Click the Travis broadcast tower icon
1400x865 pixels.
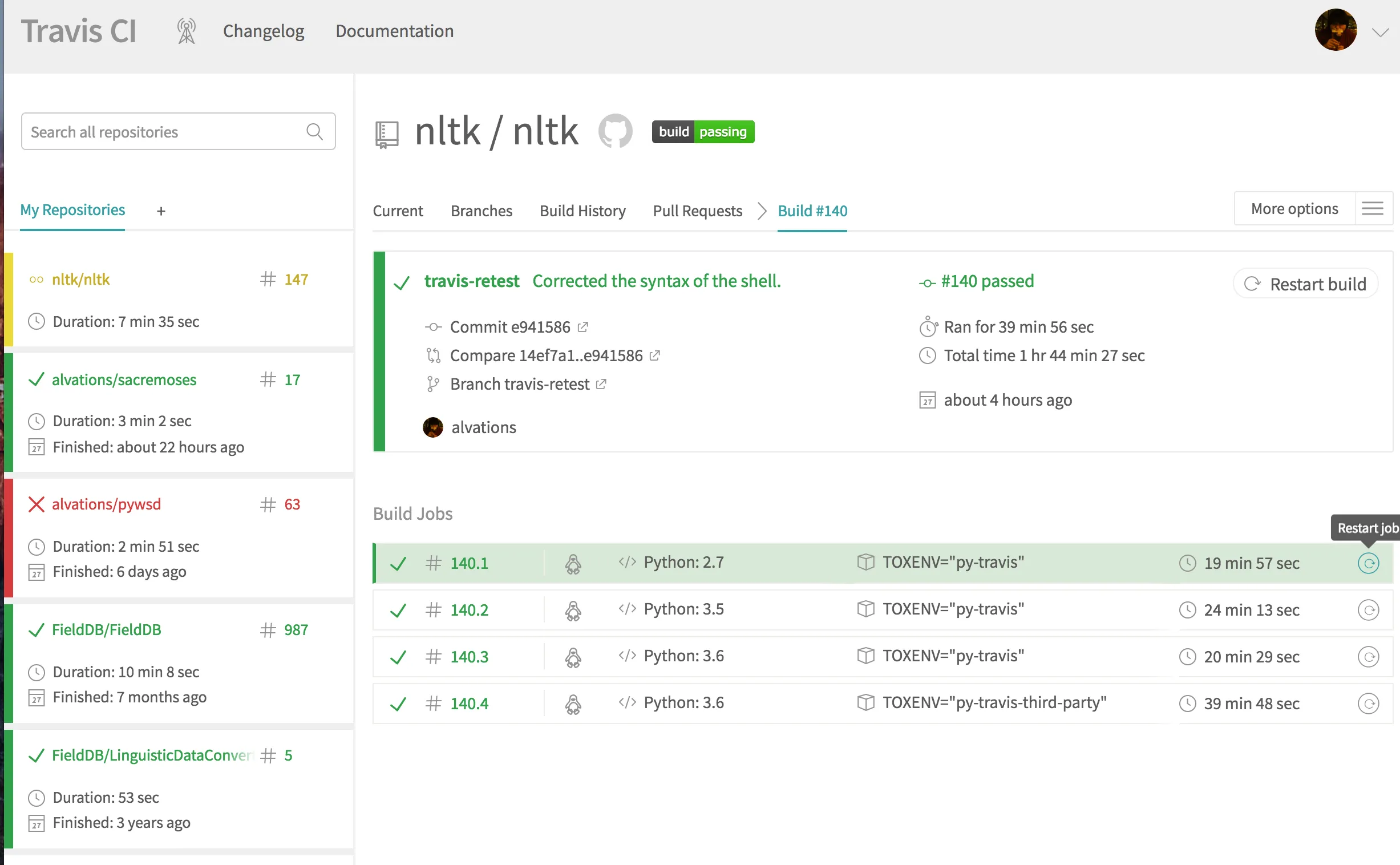pyautogui.click(x=186, y=31)
